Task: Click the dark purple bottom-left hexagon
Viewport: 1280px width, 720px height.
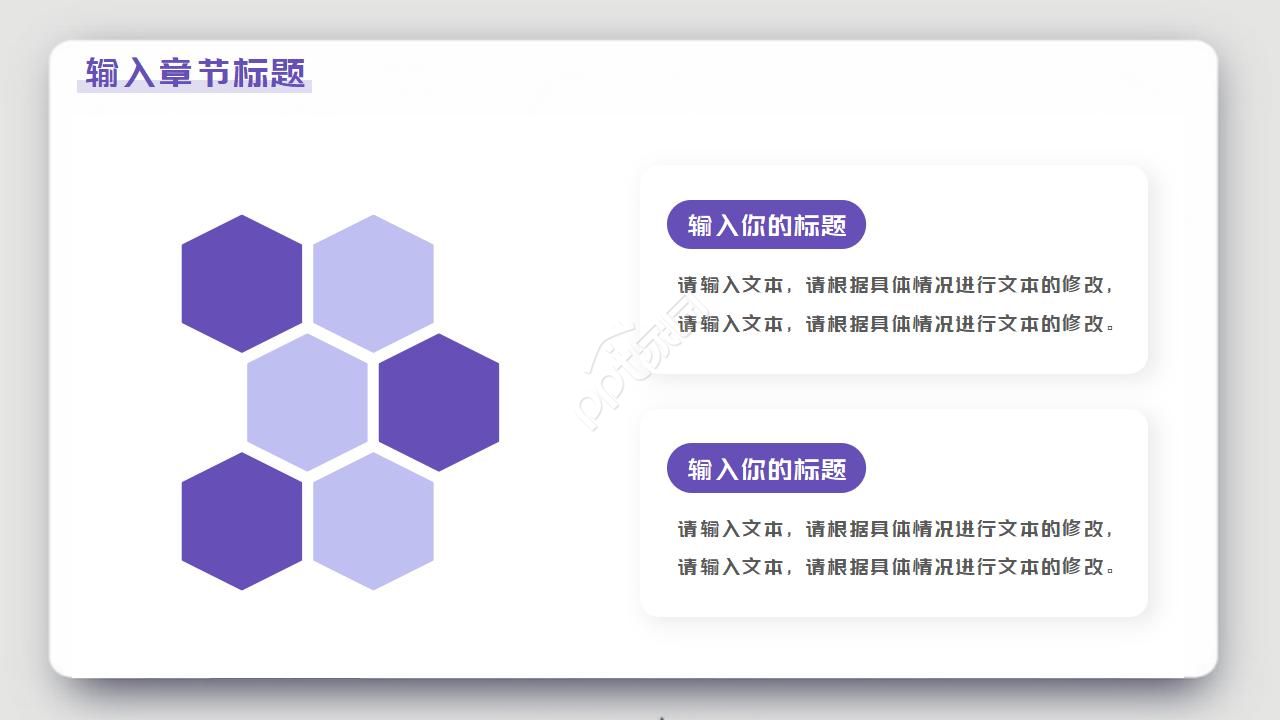Action: tap(240, 522)
